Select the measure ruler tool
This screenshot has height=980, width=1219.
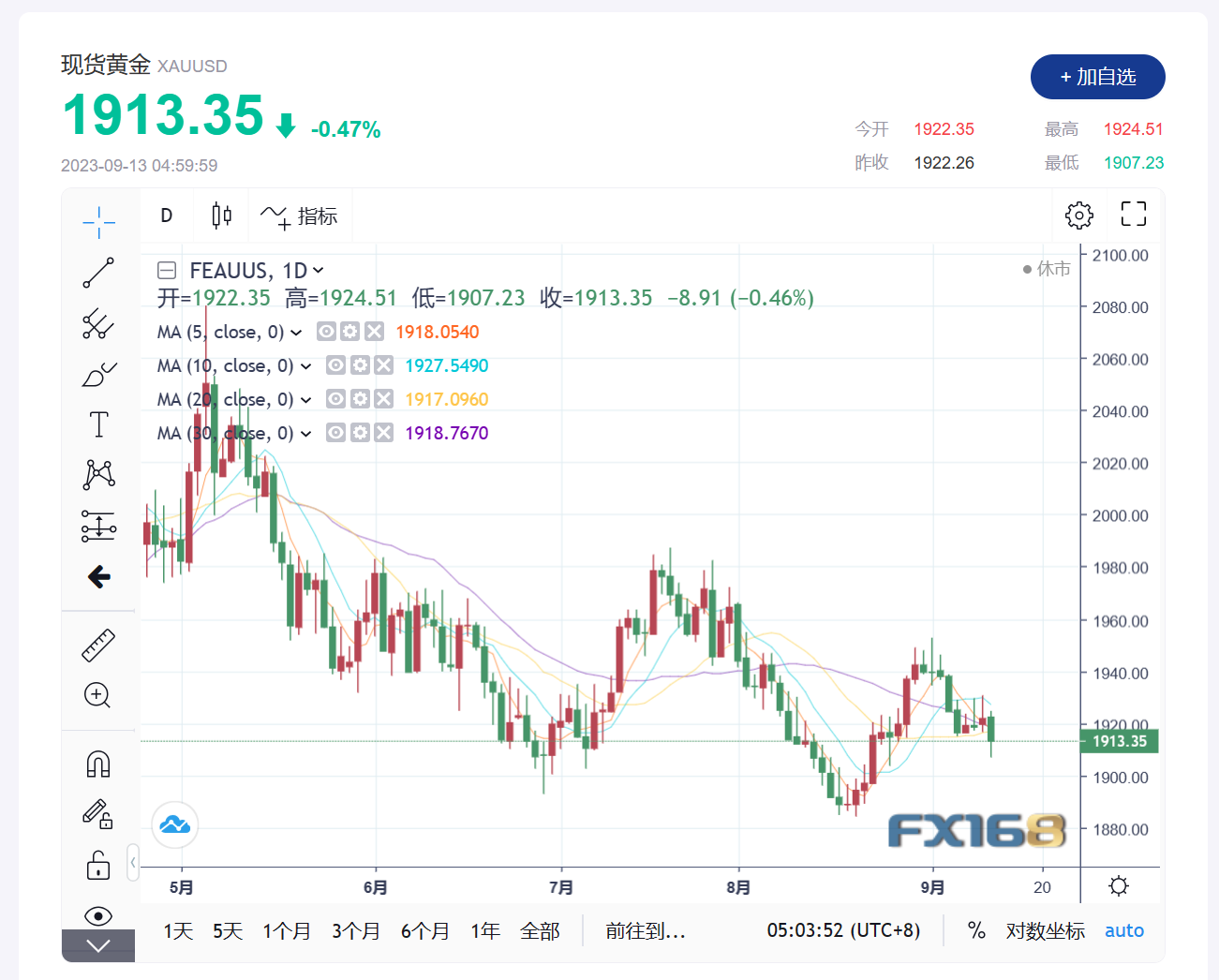[97, 645]
